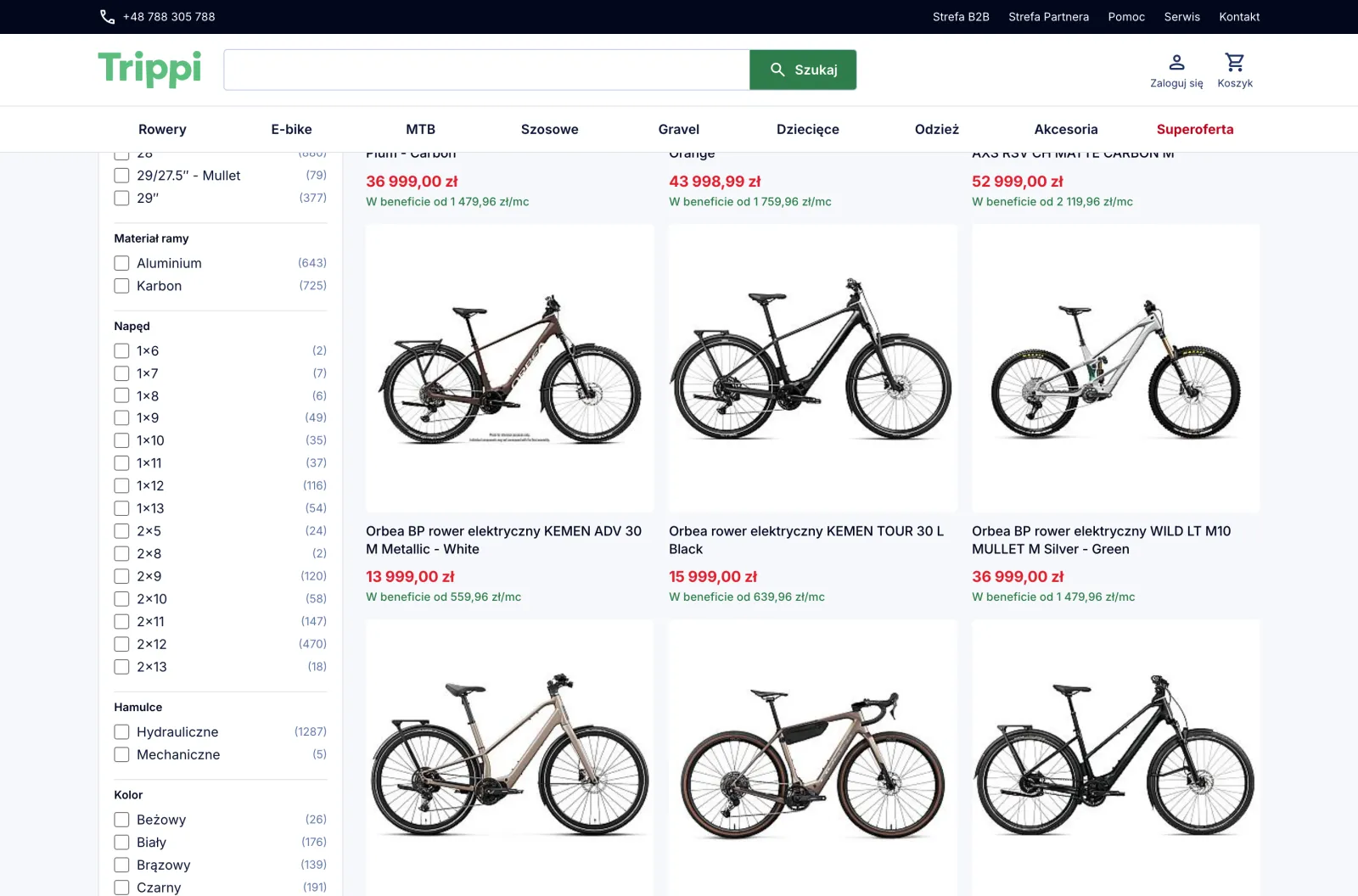The height and width of the screenshot is (896, 1358).
Task: Click the Trippi logo
Action: pyautogui.click(x=149, y=69)
